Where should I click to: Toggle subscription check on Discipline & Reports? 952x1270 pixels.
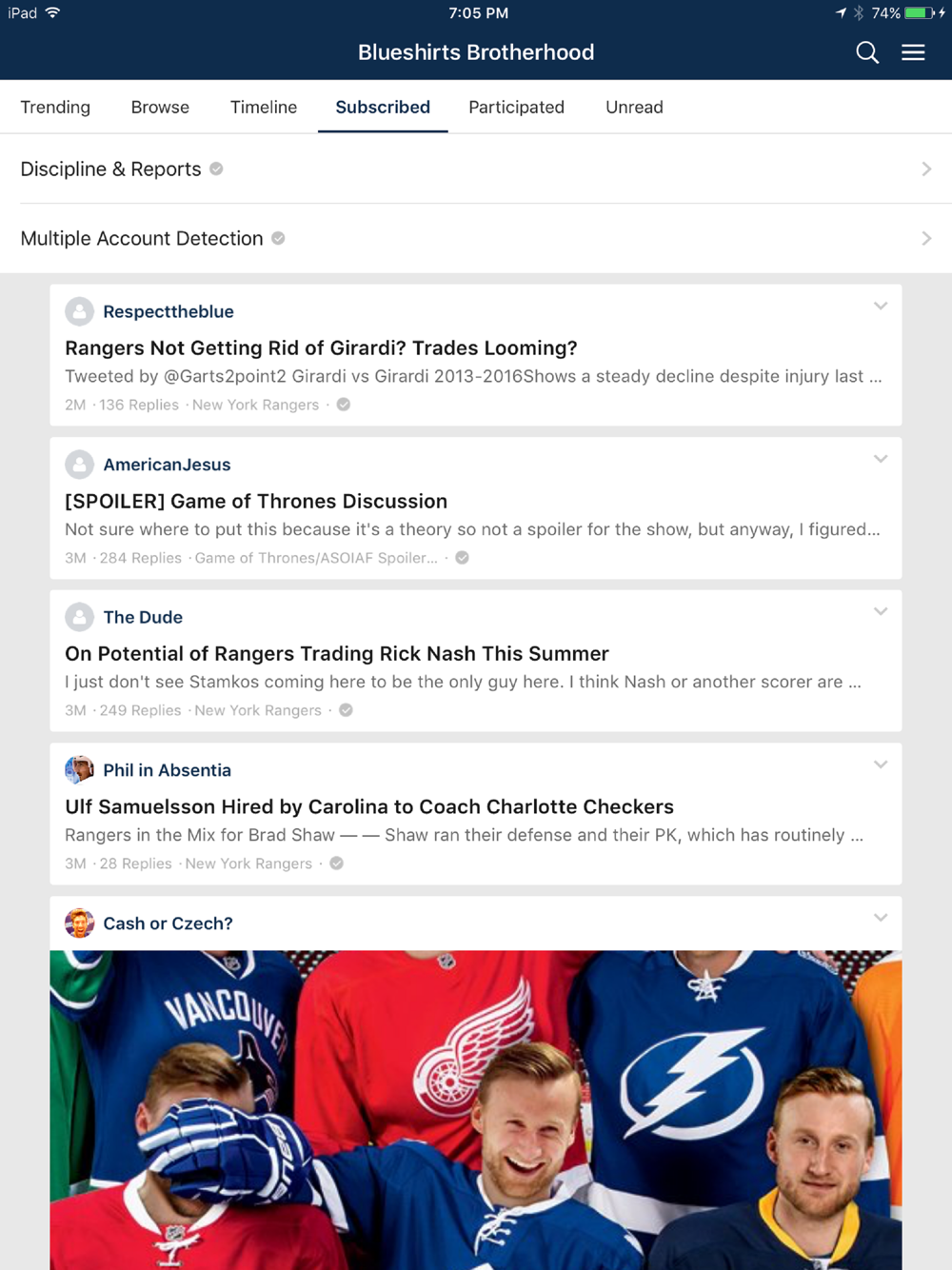(217, 169)
